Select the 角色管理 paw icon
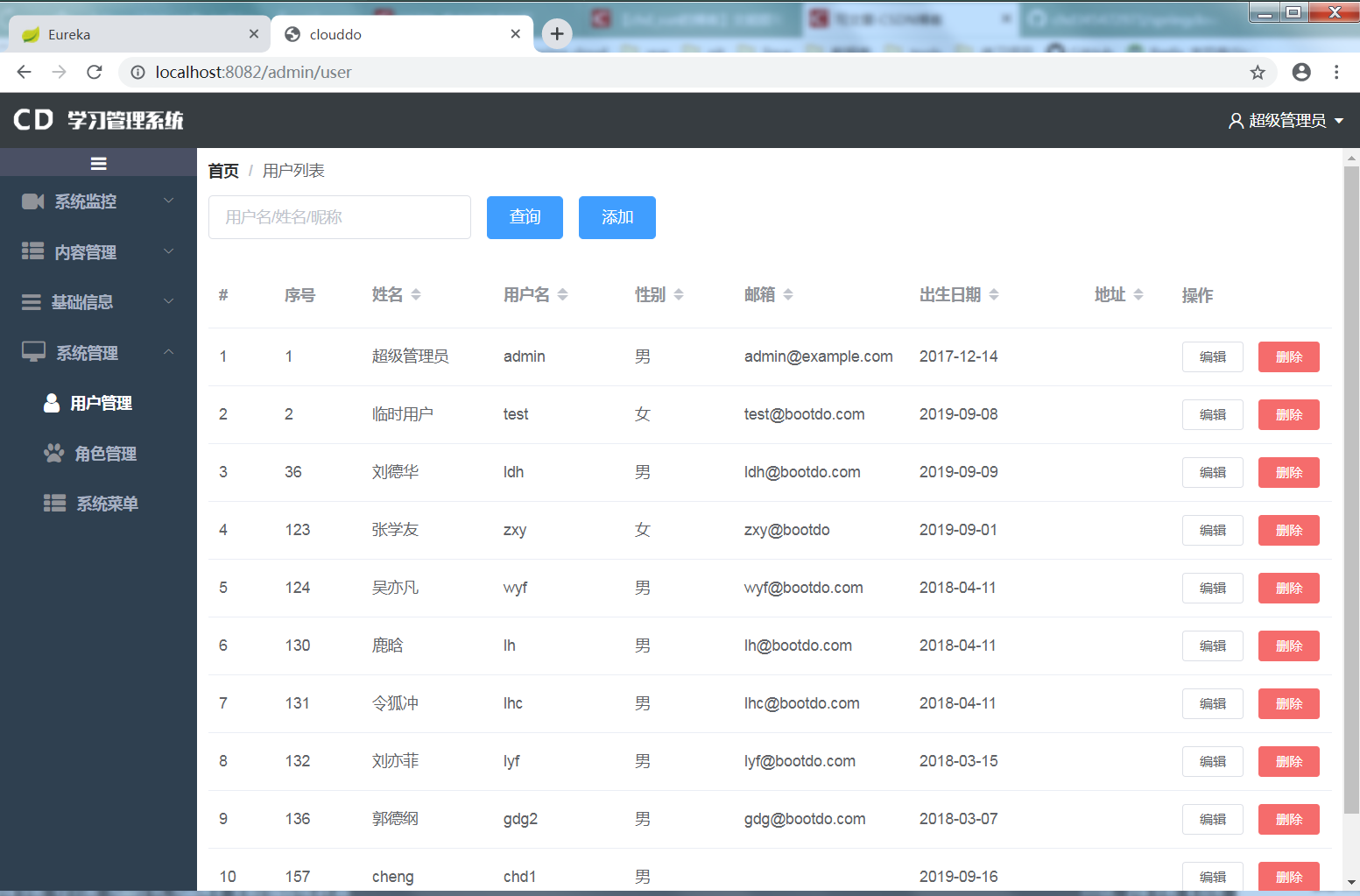This screenshot has height=896, width=1360. (x=53, y=453)
